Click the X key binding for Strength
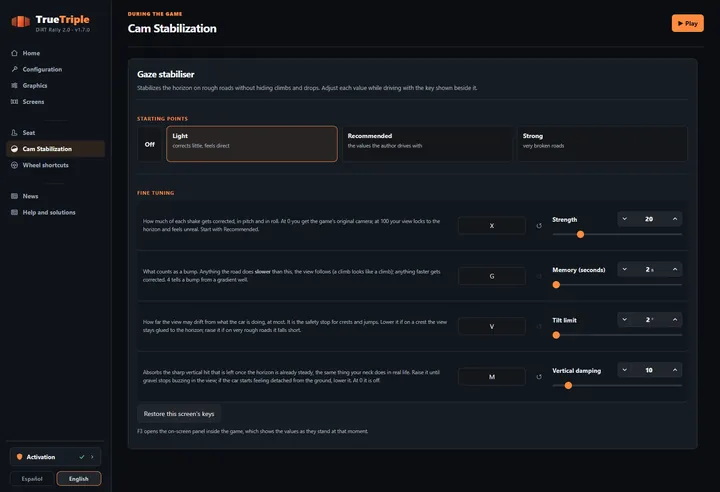Screen dimensions: 720x492 492,226
